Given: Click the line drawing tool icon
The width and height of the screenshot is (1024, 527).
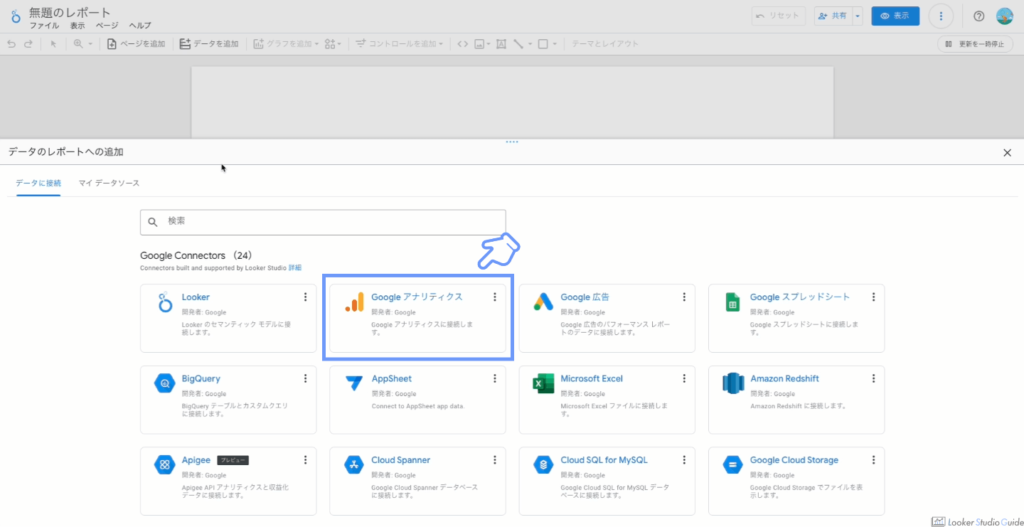Looking at the screenshot, I should 519,44.
